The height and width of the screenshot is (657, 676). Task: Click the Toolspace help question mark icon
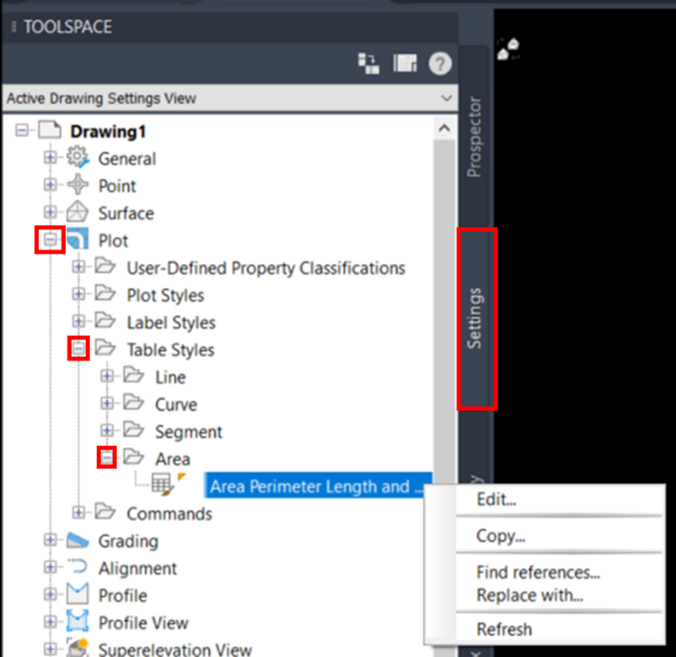440,64
